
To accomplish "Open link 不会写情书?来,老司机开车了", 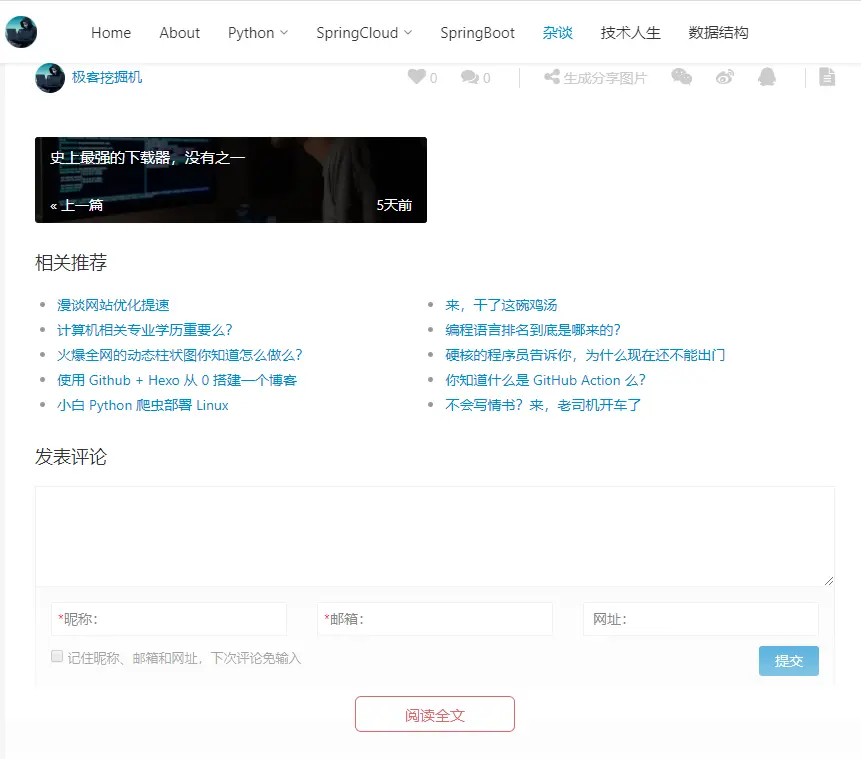I will pos(543,405).
